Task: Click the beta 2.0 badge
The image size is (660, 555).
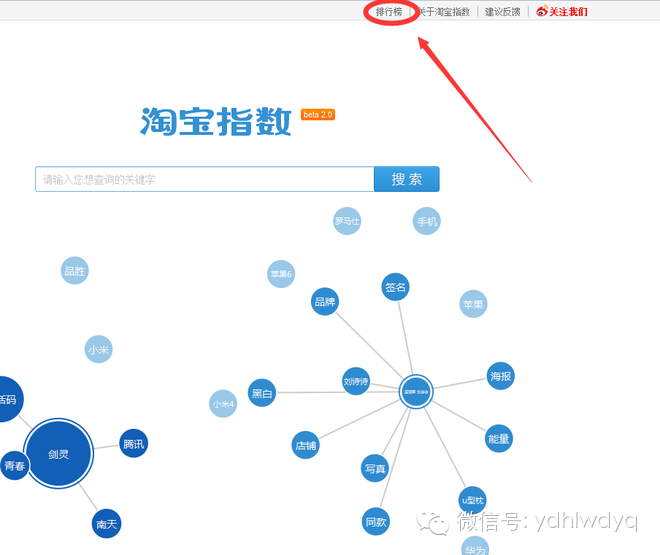Action: 318,114
